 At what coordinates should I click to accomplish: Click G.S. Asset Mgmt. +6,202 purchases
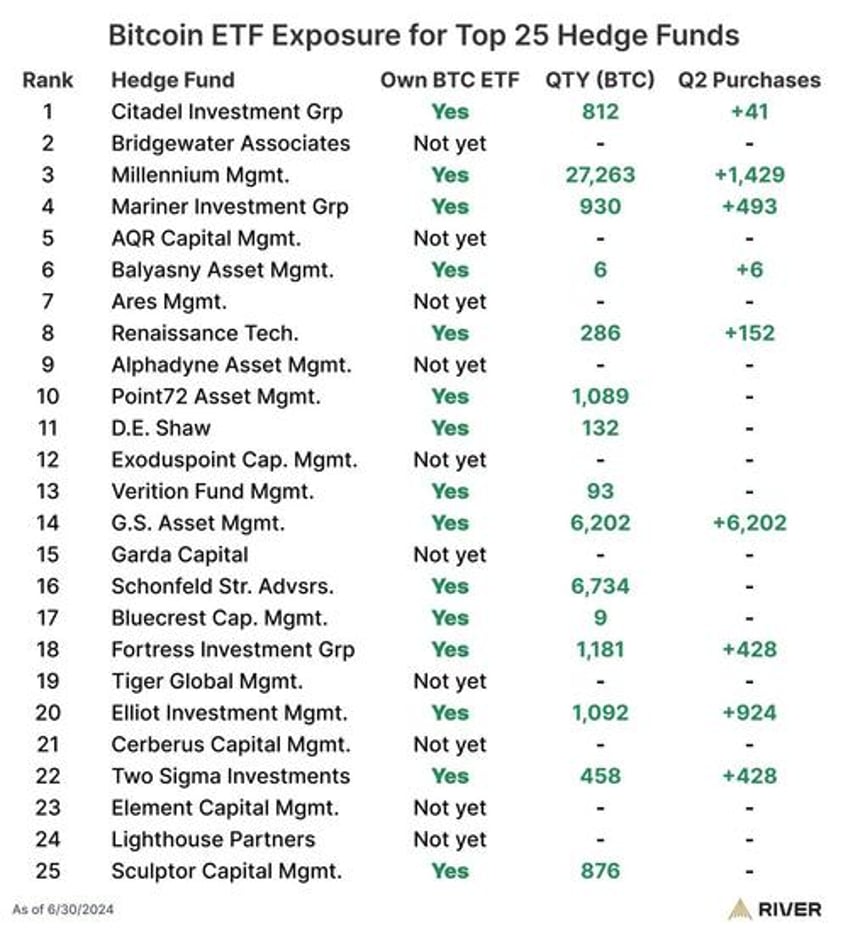pos(749,523)
